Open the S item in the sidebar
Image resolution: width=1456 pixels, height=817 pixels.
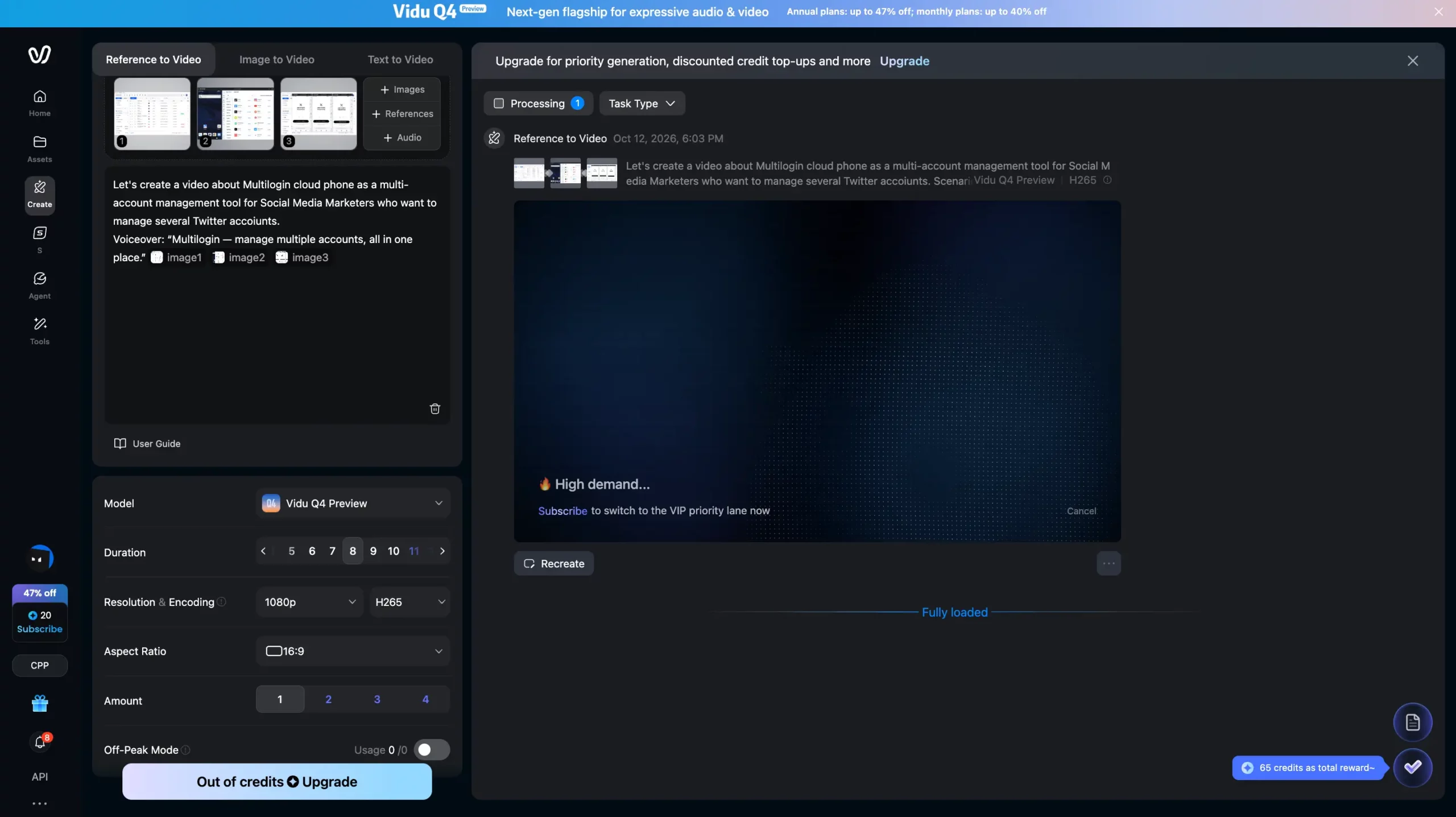tap(39, 240)
